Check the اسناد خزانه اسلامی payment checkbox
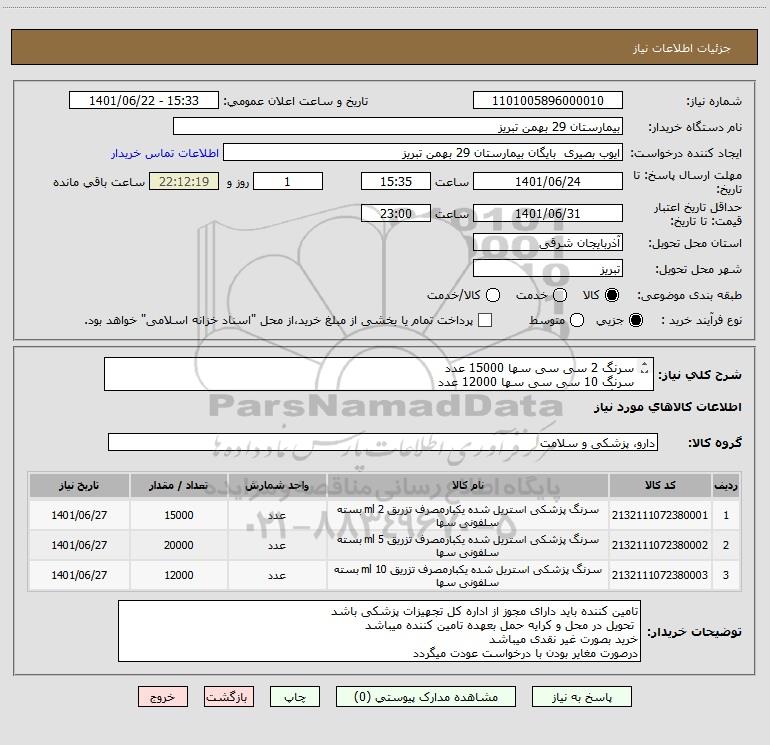 (x=485, y=320)
